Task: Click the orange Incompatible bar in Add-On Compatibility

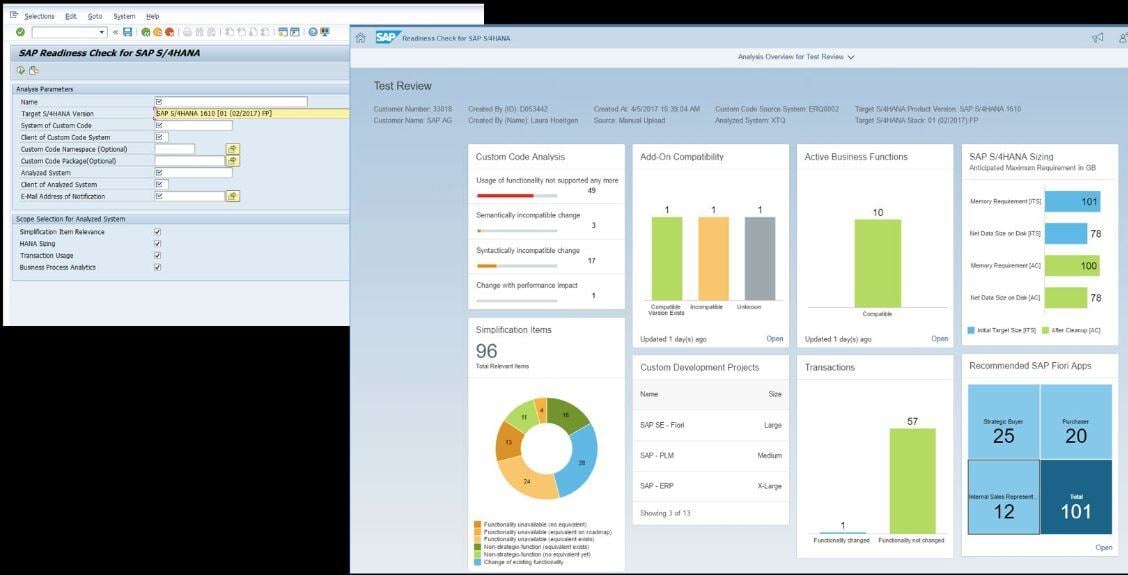Action: (x=713, y=258)
